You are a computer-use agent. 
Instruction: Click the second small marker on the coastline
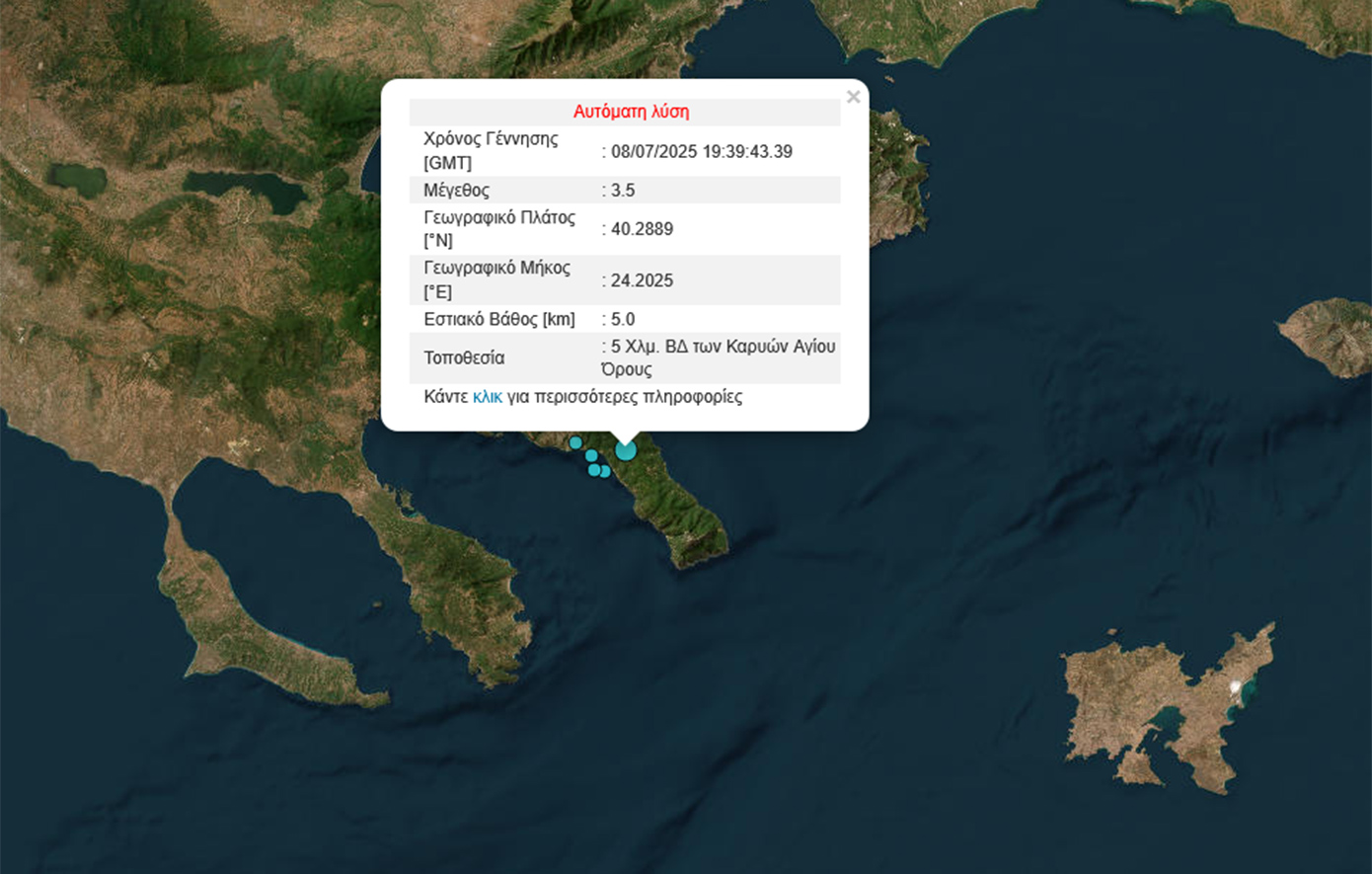(x=591, y=455)
